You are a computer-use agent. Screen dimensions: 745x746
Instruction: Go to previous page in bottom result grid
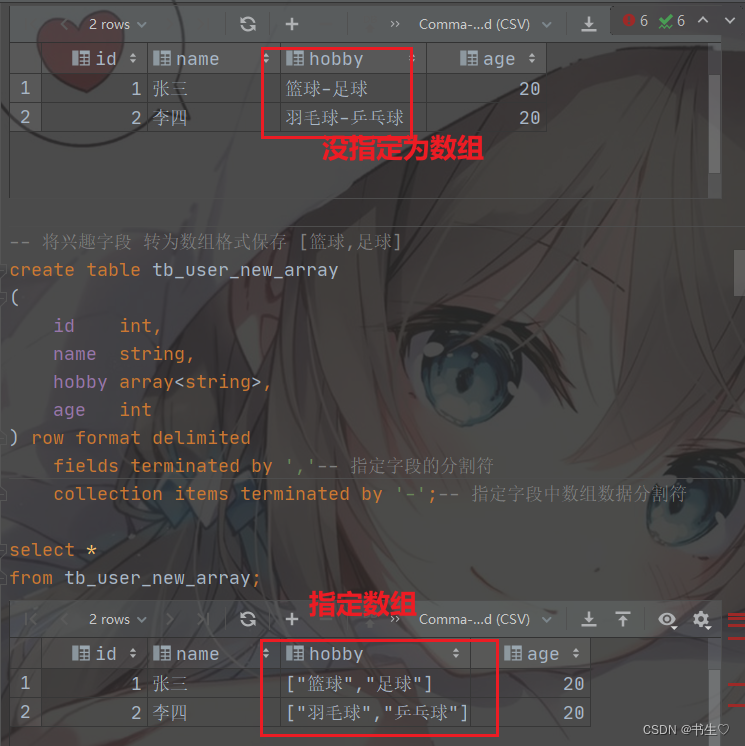coord(65,619)
